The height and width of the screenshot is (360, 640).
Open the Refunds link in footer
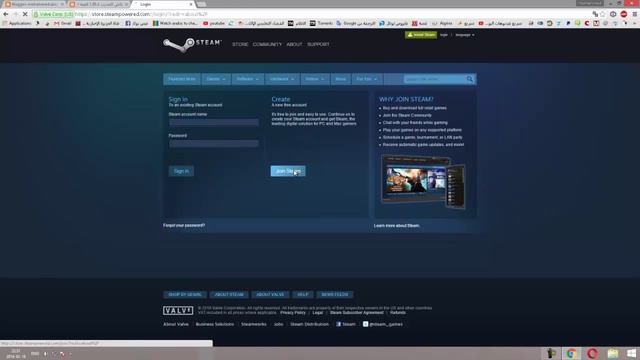tap(398, 313)
